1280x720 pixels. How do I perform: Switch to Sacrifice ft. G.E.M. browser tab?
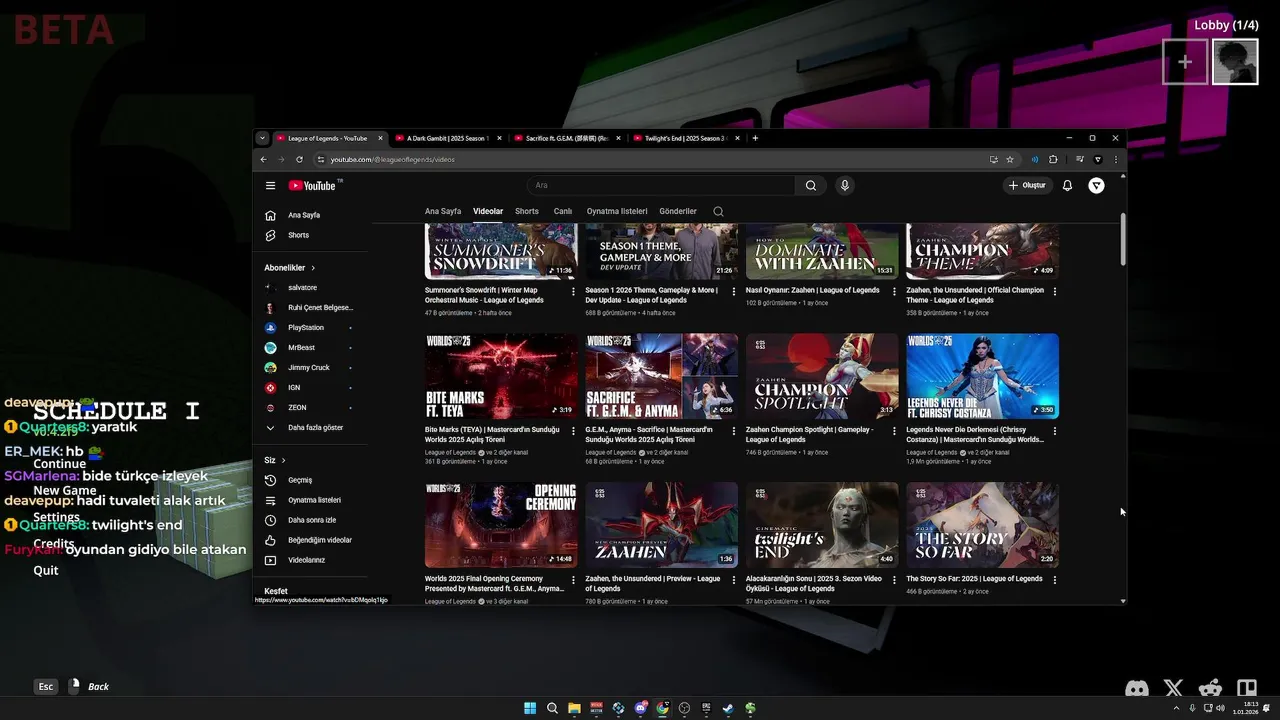coord(567,138)
